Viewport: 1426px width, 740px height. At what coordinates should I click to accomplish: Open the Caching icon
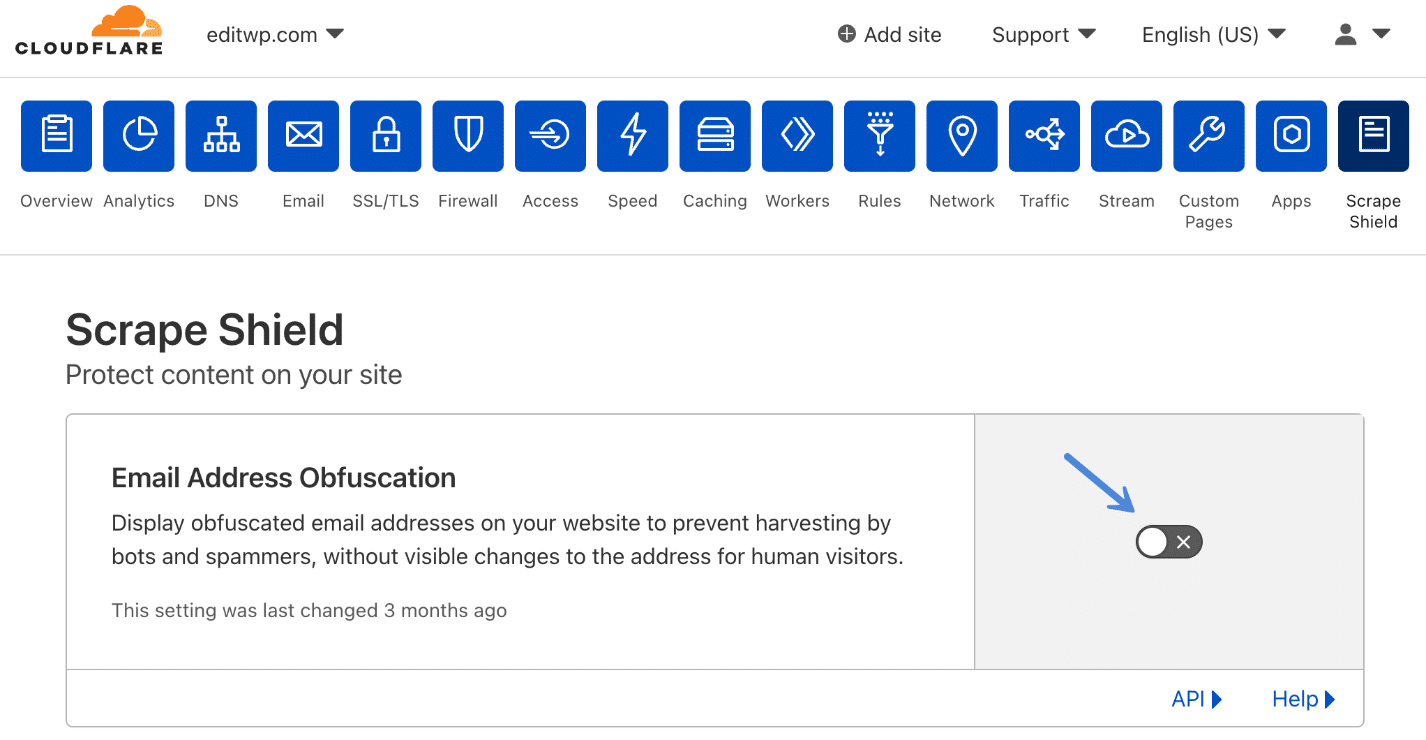(715, 135)
